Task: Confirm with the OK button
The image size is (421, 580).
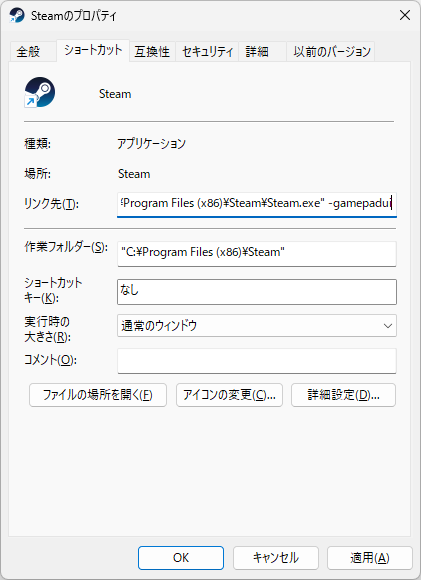Action: tap(181, 558)
